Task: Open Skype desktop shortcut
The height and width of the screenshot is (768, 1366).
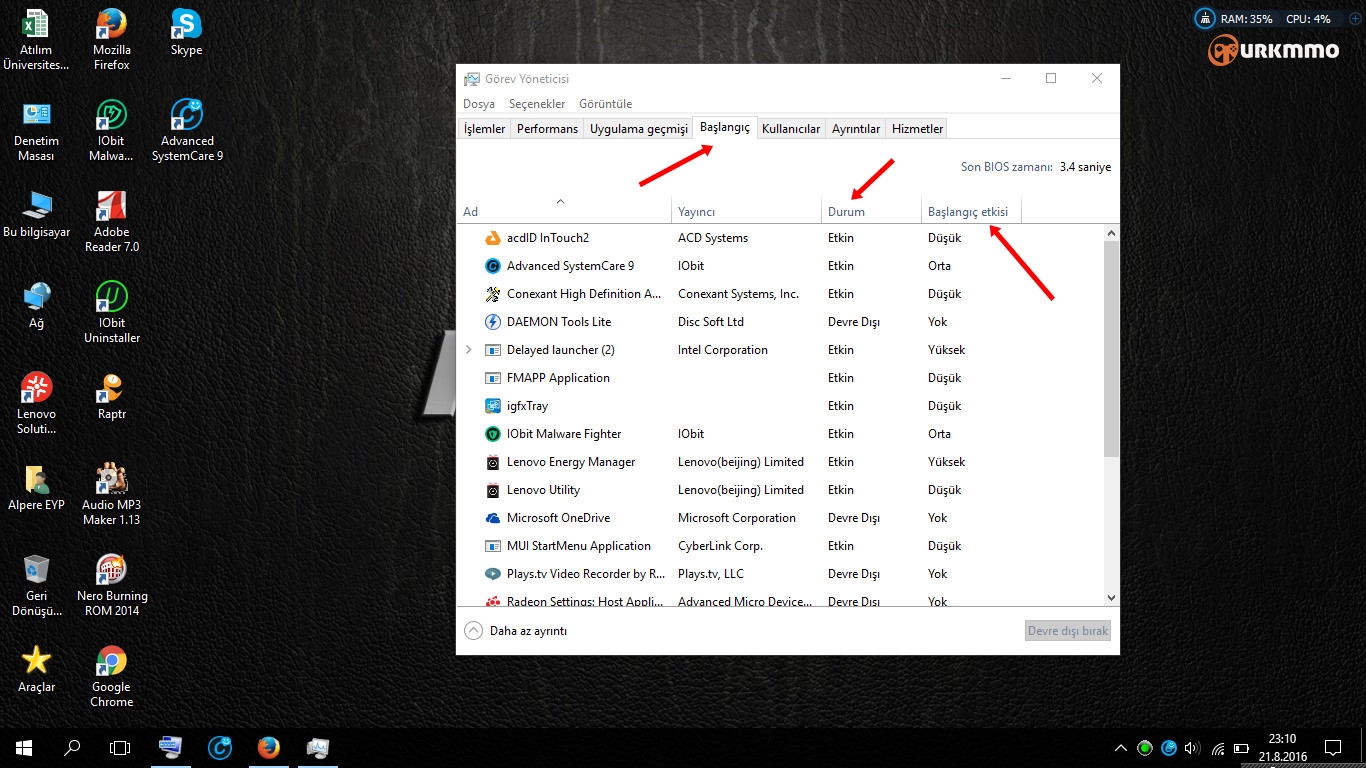Action: point(186,33)
